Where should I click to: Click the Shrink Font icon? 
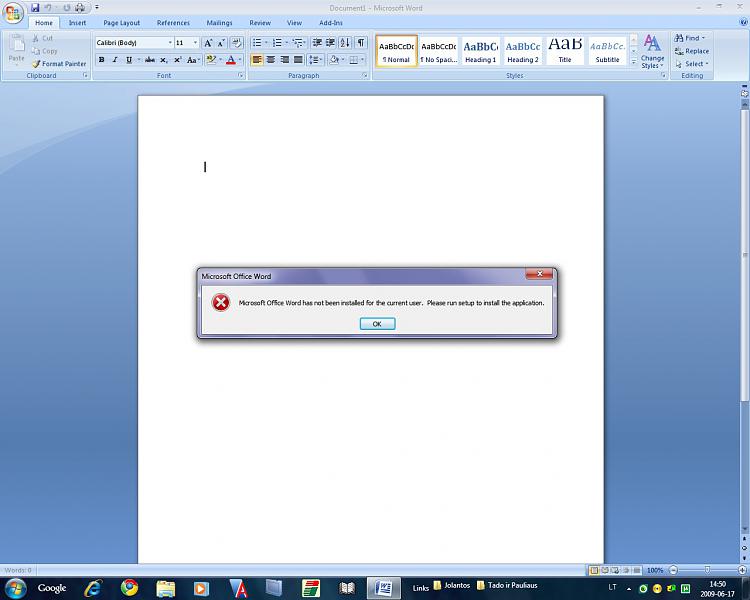click(x=221, y=43)
